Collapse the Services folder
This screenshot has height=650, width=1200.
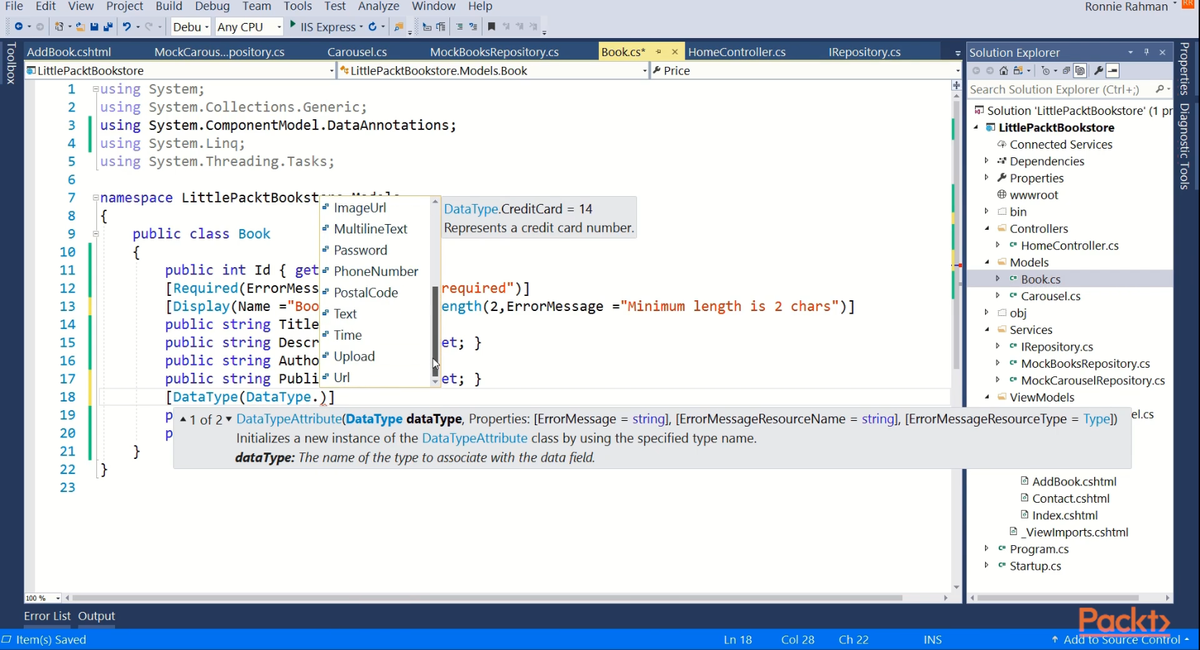pyautogui.click(x=986, y=330)
